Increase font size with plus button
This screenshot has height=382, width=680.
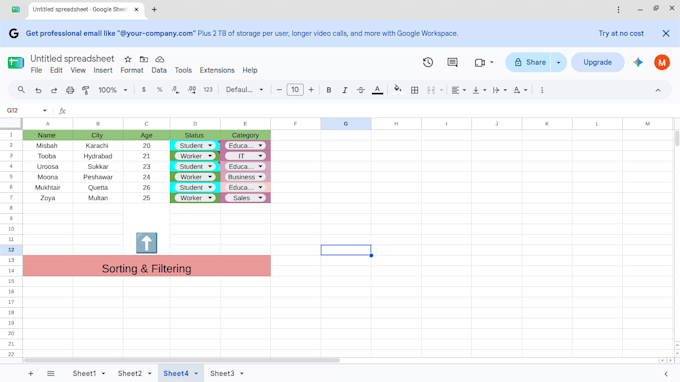point(311,90)
